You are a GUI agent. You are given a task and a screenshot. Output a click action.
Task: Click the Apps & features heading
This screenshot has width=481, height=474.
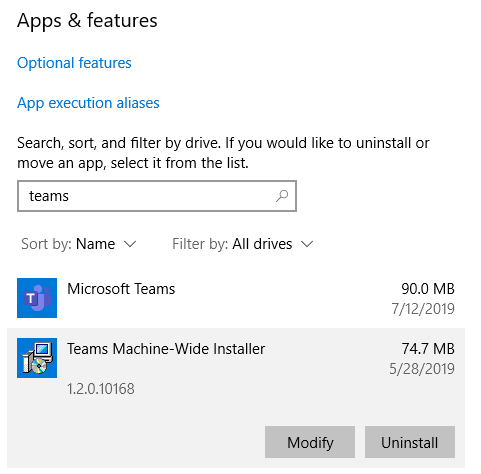(87, 21)
